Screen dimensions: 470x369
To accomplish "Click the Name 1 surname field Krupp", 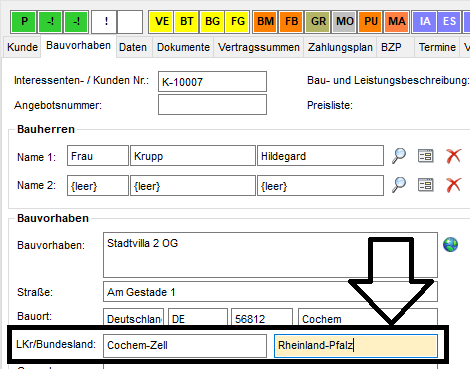I will (193, 156).
